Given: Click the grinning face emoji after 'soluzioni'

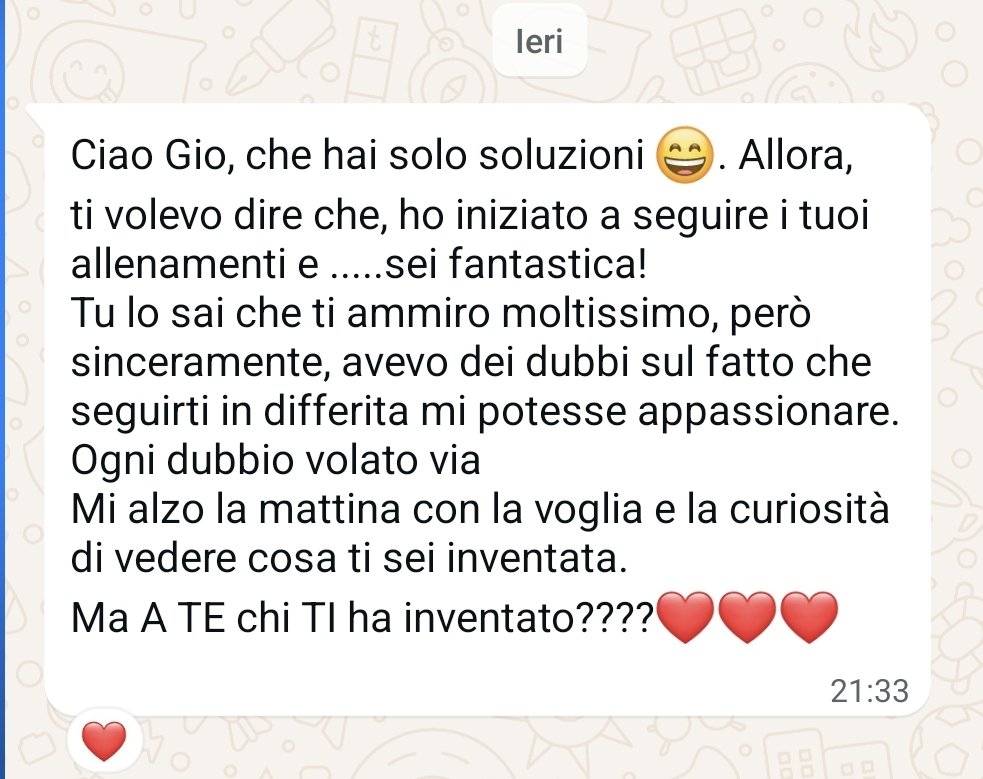Looking at the screenshot, I should click(x=685, y=154).
